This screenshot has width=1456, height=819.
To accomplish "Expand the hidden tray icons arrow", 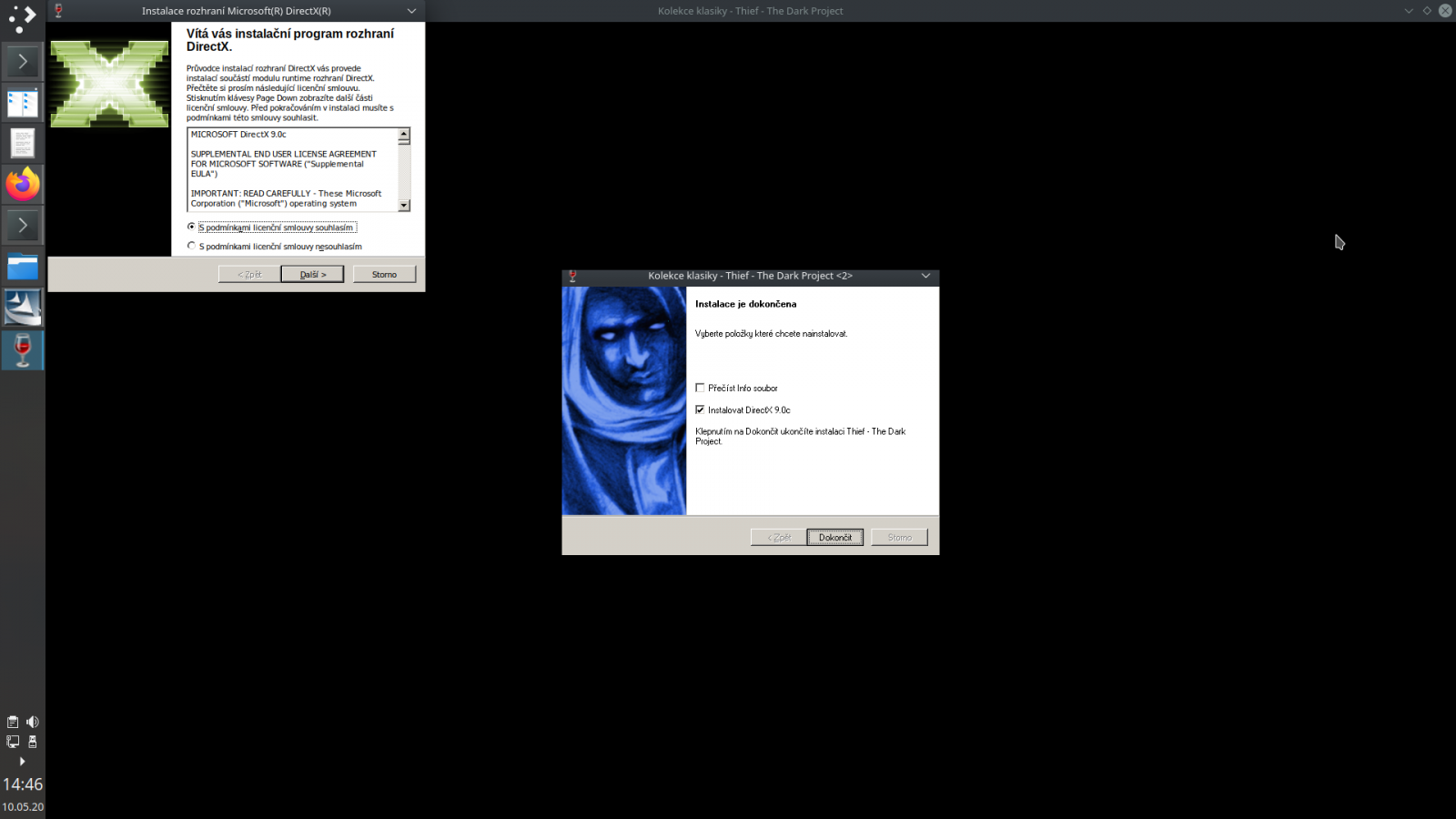I will (22, 762).
